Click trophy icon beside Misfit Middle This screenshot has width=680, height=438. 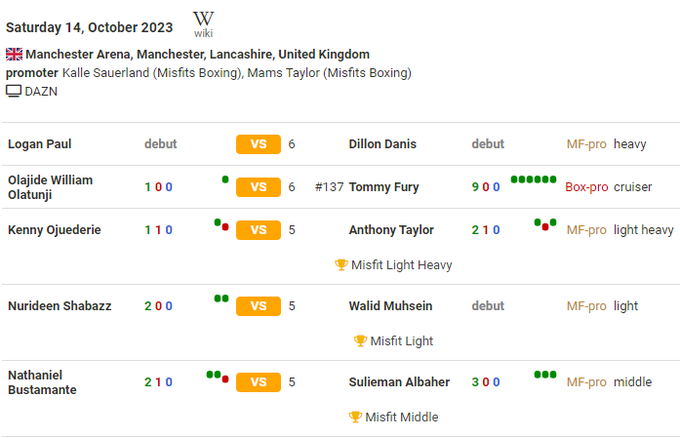point(355,417)
